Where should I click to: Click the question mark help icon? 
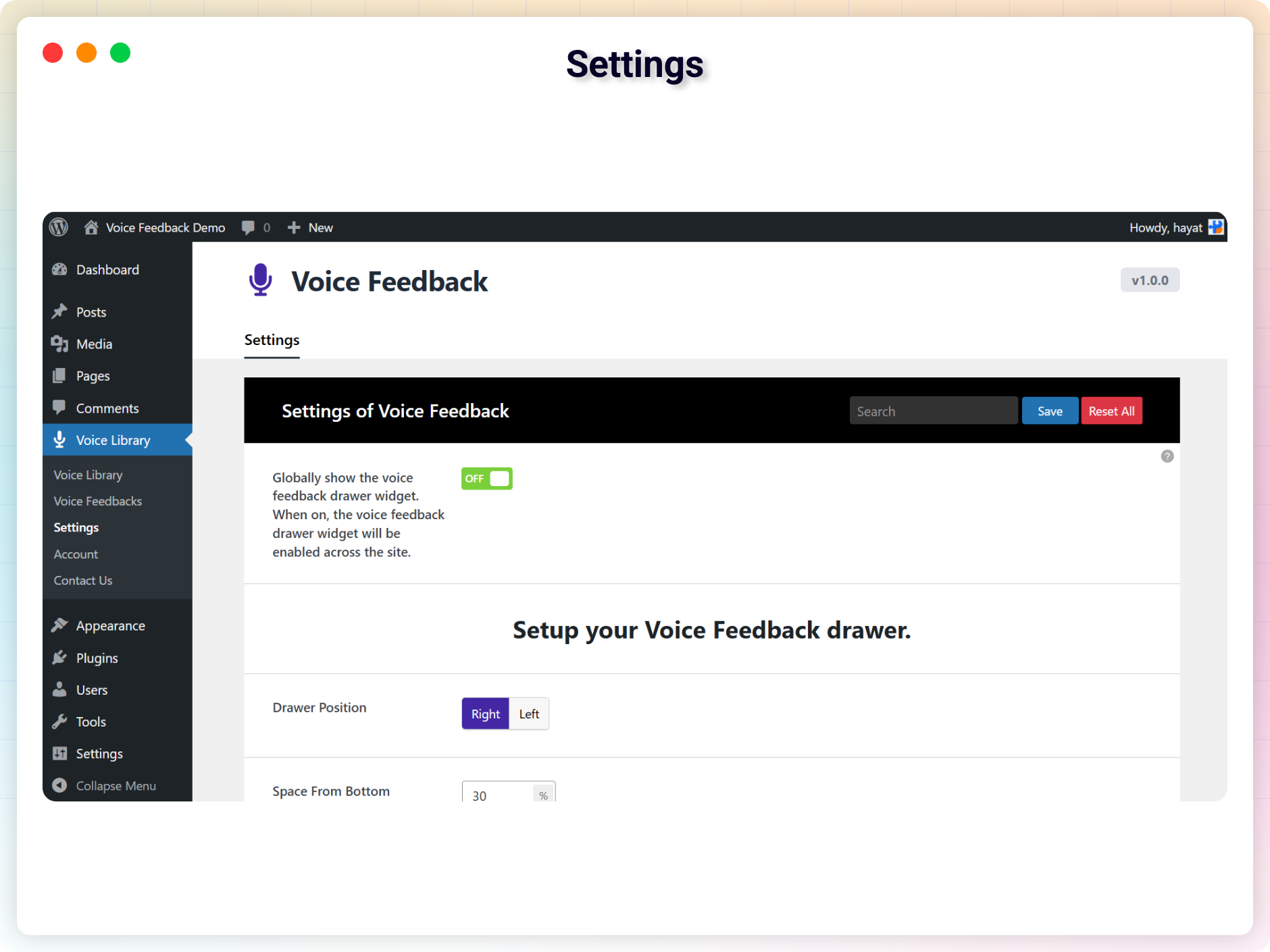tap(1167, 456)
